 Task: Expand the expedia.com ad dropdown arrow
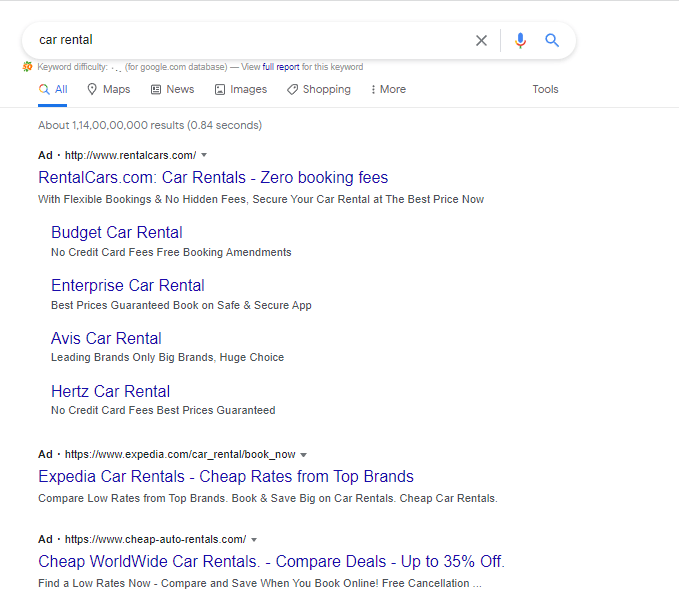pyautogui.click(x=304, y=455)
